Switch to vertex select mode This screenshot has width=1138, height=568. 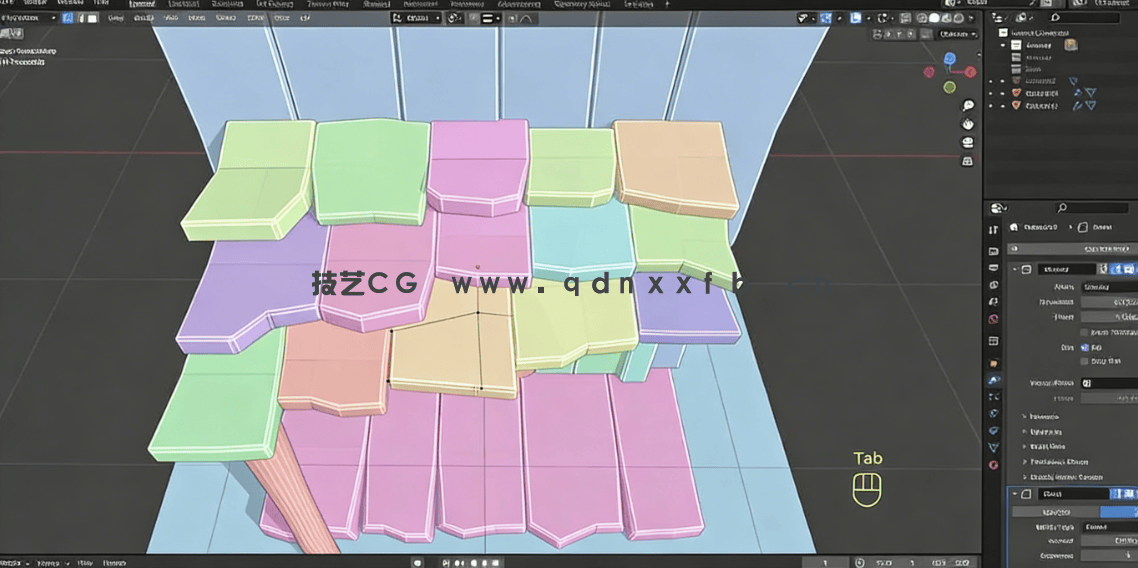[x=67, y=17]
